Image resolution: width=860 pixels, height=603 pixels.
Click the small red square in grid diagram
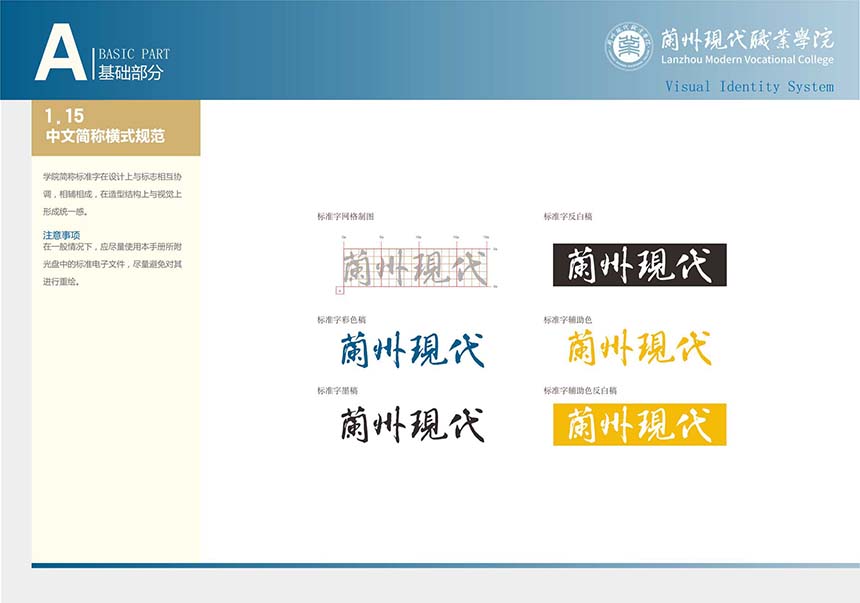[x=341, y=290]
